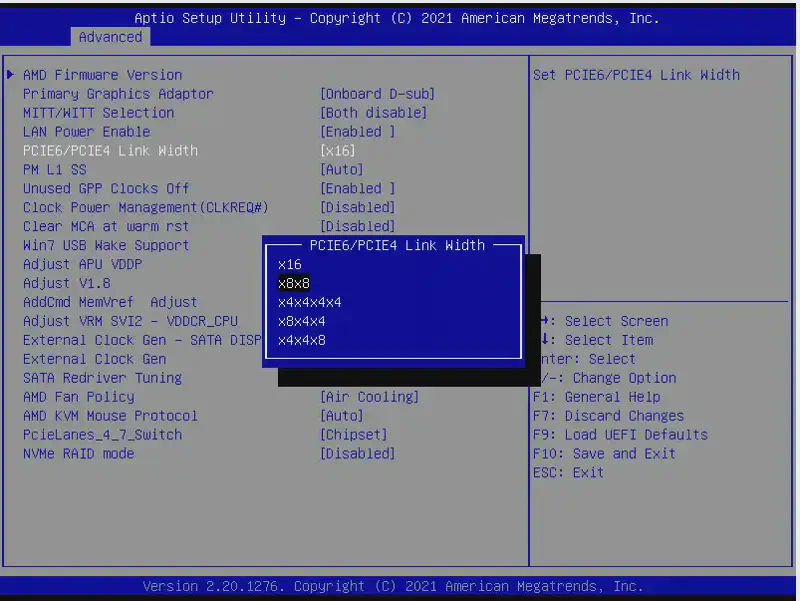Toggle Clock Power Management Disabled value

click(x=357, y=208)
